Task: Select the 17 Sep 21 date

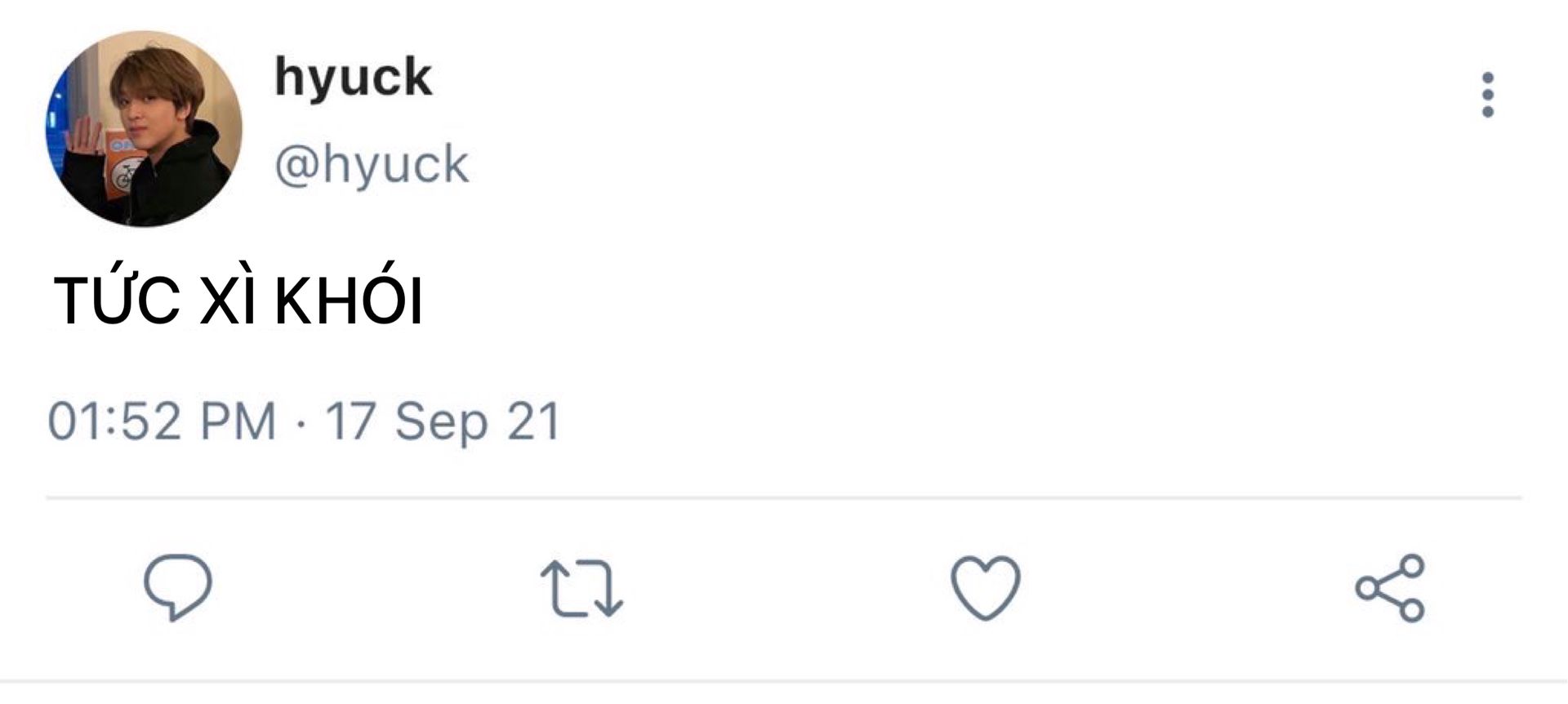Action: [443, 421]
